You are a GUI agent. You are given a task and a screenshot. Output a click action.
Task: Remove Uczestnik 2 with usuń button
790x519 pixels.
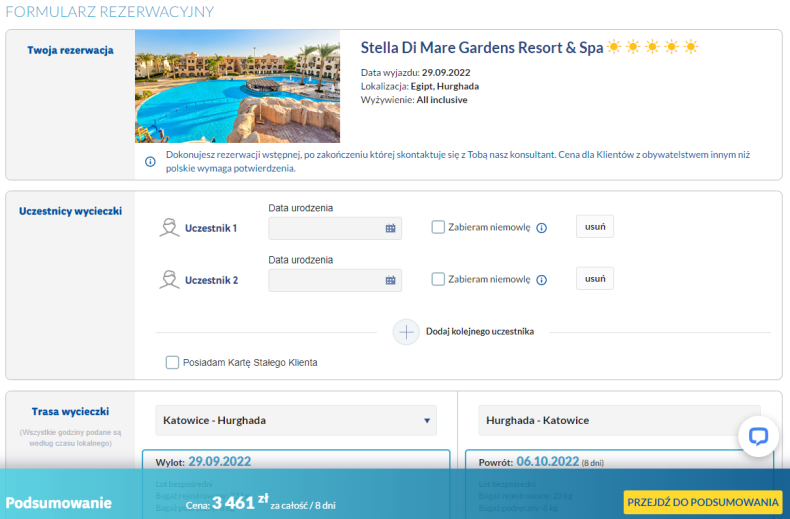pos(595,279)
